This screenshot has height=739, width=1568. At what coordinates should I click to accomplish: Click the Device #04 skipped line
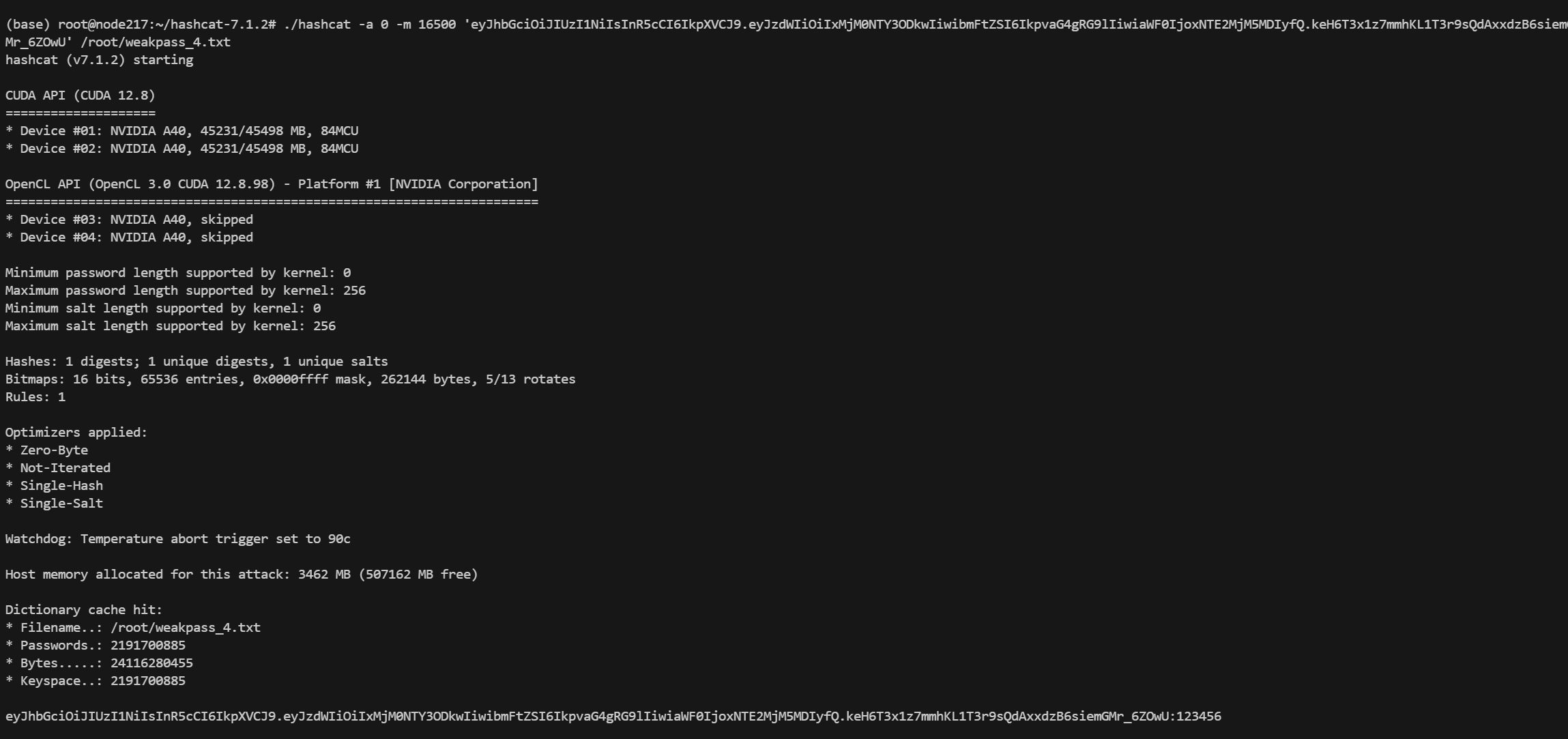tap(129, 237)
